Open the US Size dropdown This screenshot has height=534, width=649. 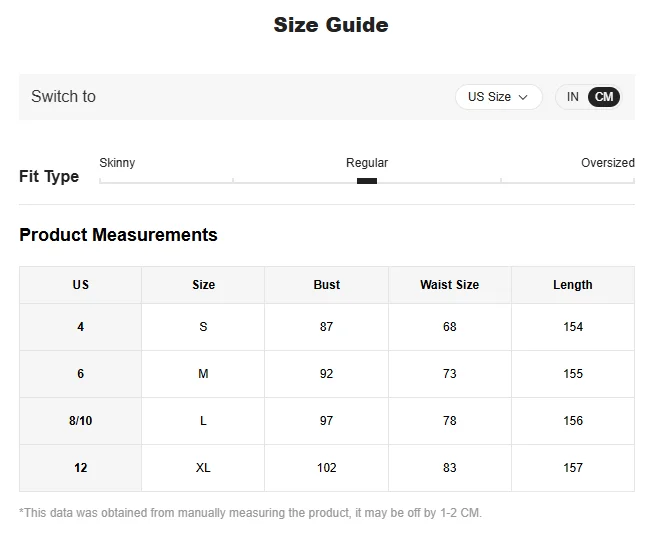497,97
